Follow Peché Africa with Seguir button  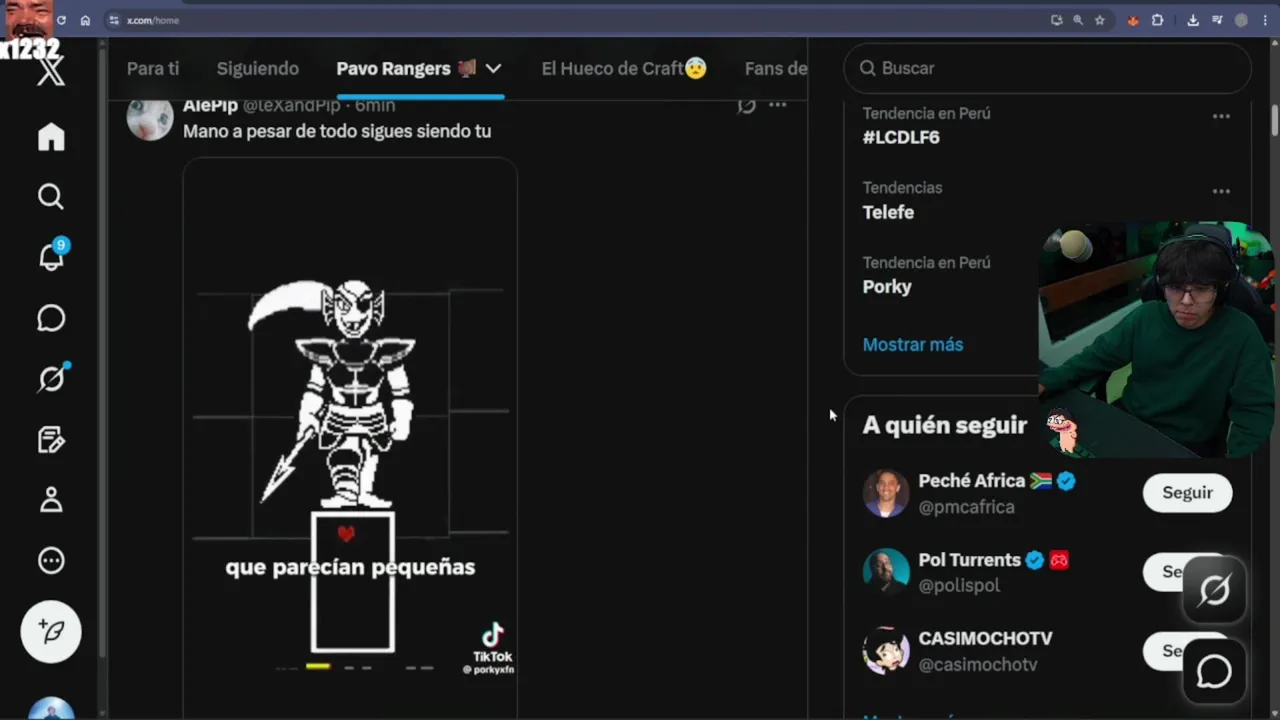point(1187,493)
